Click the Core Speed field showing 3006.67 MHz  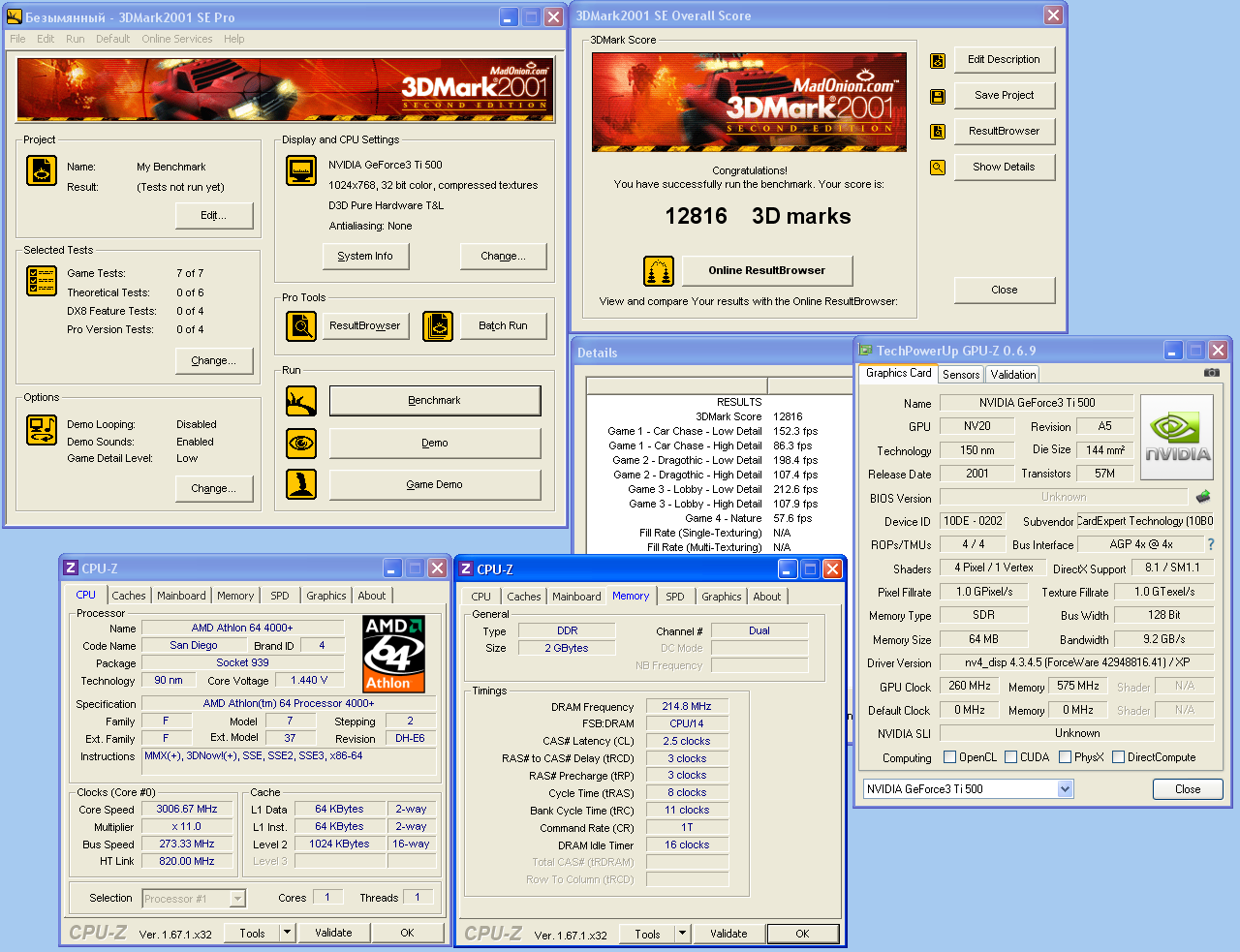tap(187, 810)
